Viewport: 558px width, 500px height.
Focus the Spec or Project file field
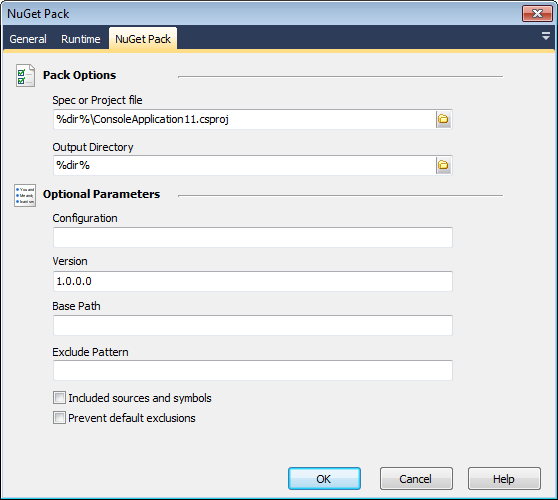pos(245,119)
